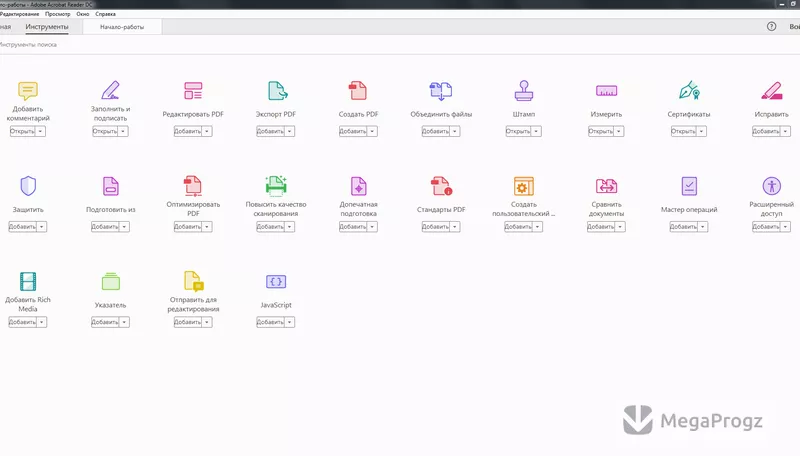This screenshot has width=800, height=456.
Task: Select the Create PDF icon
Action: (358, 91)
